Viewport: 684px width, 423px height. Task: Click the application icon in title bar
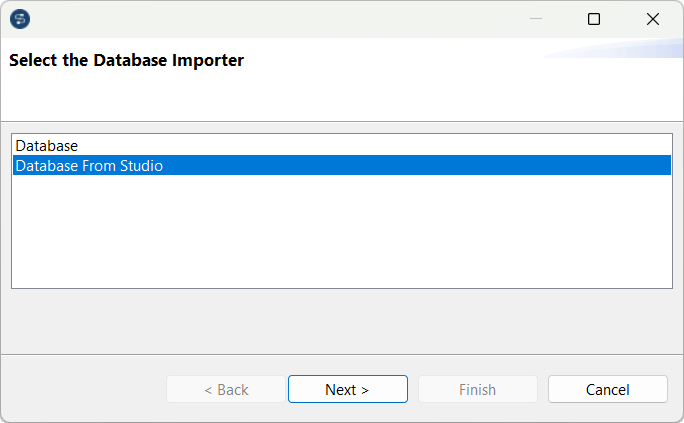(x=19, y=19)
